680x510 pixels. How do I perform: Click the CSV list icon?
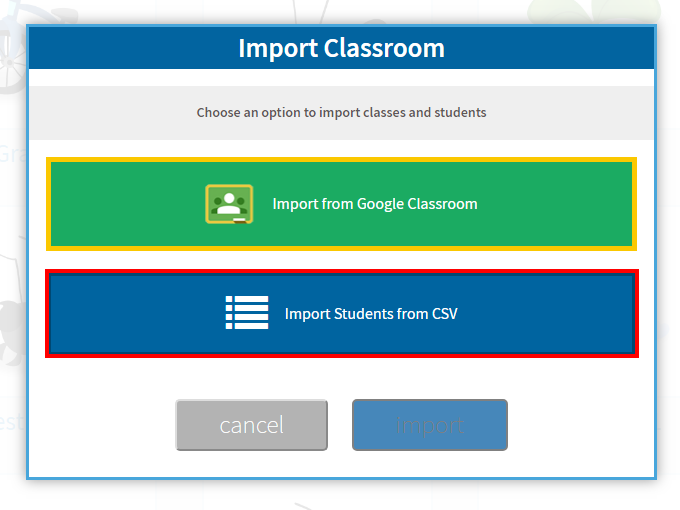(x=246, y=313)
